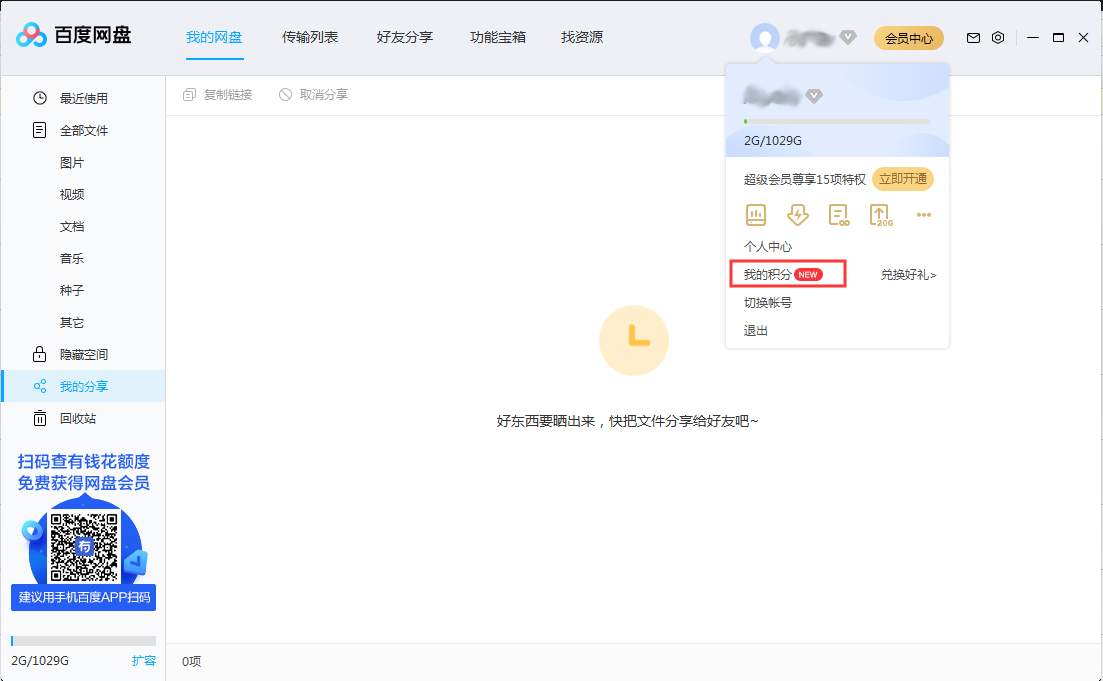Click the 2G/1029G storage progress bar
This screenshot has height=681, width=1103.
[836, 120]
